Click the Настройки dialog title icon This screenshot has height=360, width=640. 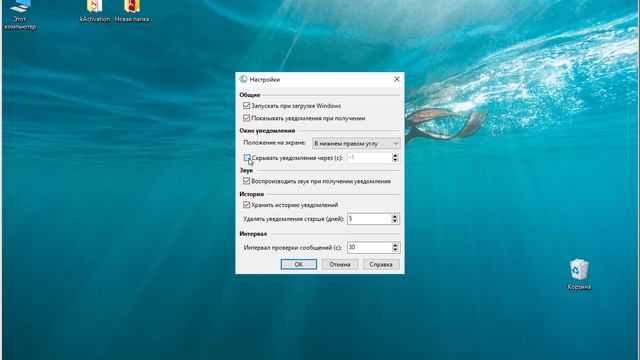pos(243,79)
